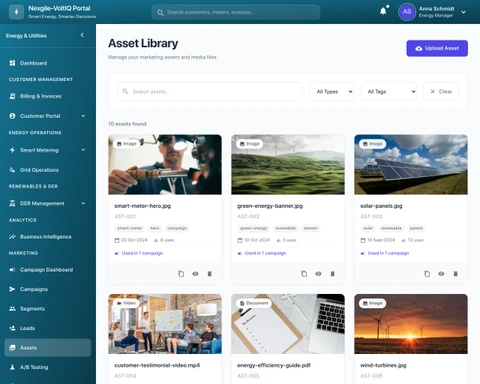The height and width of the screenshot is (384, 480).
Task: Click the Dashboard sidebar icon
Action: click(x=12, y=63)
